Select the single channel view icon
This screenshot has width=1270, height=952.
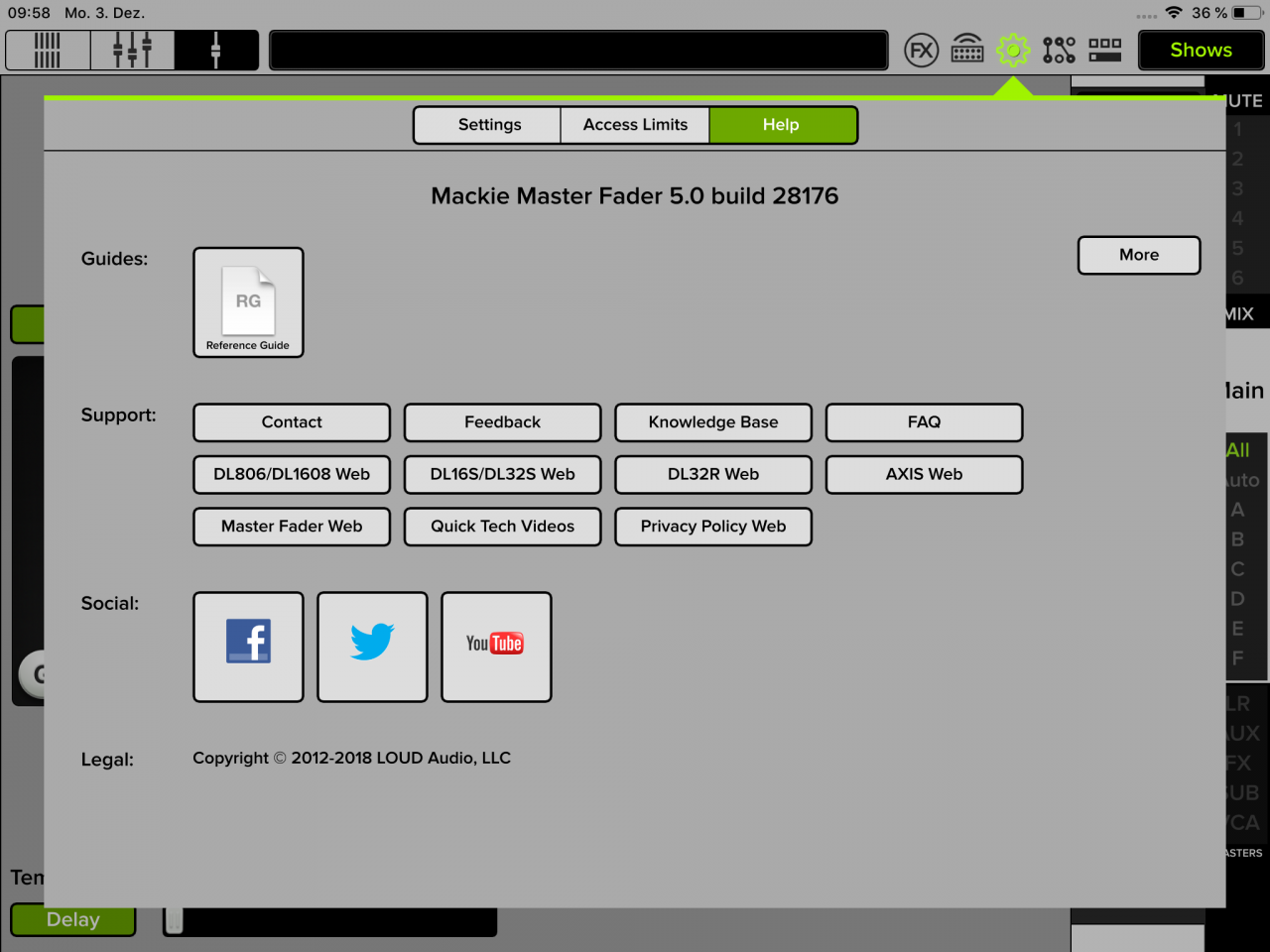[x=215, y=51]
